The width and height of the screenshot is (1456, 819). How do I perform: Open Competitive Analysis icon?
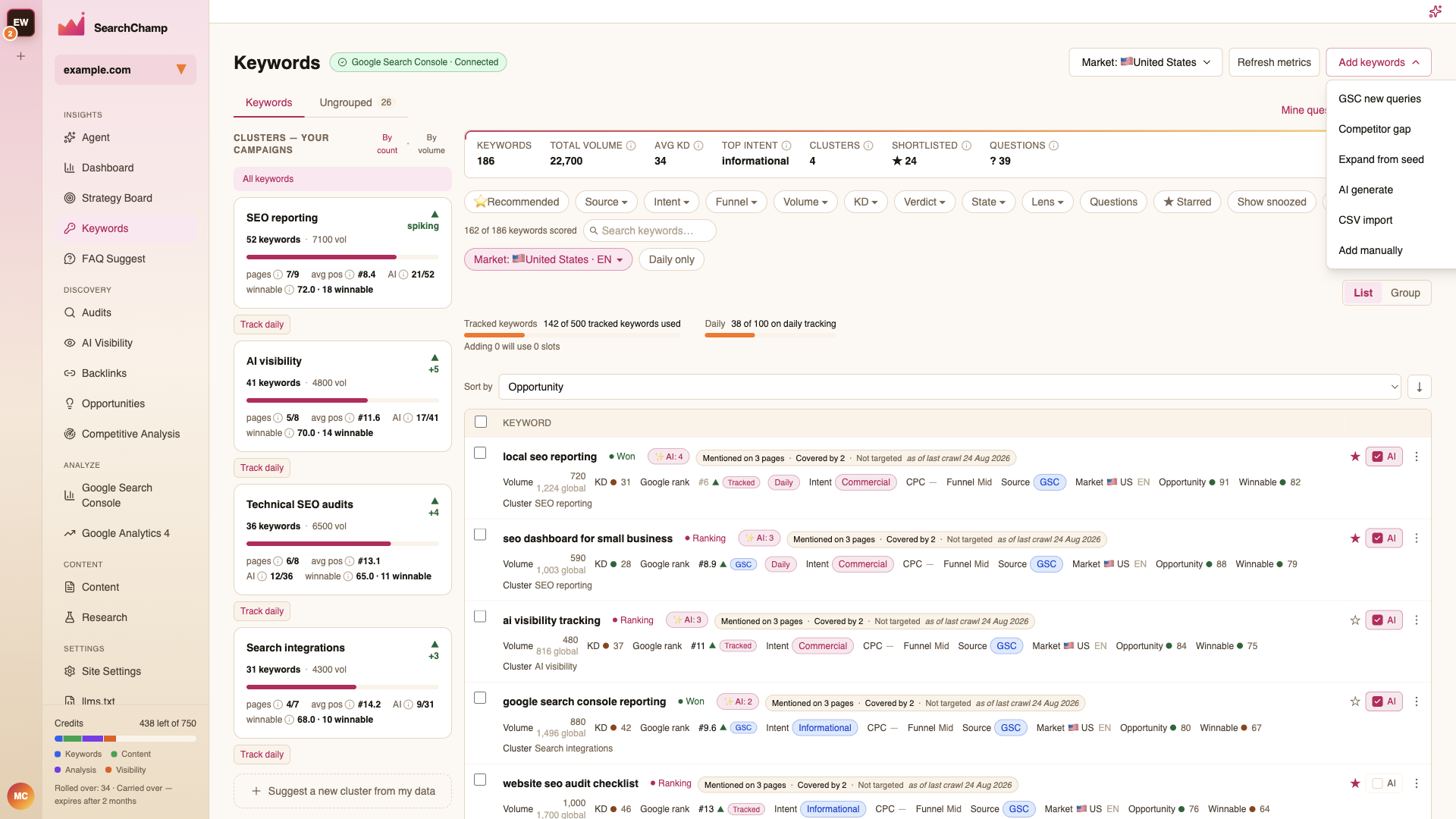(70, 434)
